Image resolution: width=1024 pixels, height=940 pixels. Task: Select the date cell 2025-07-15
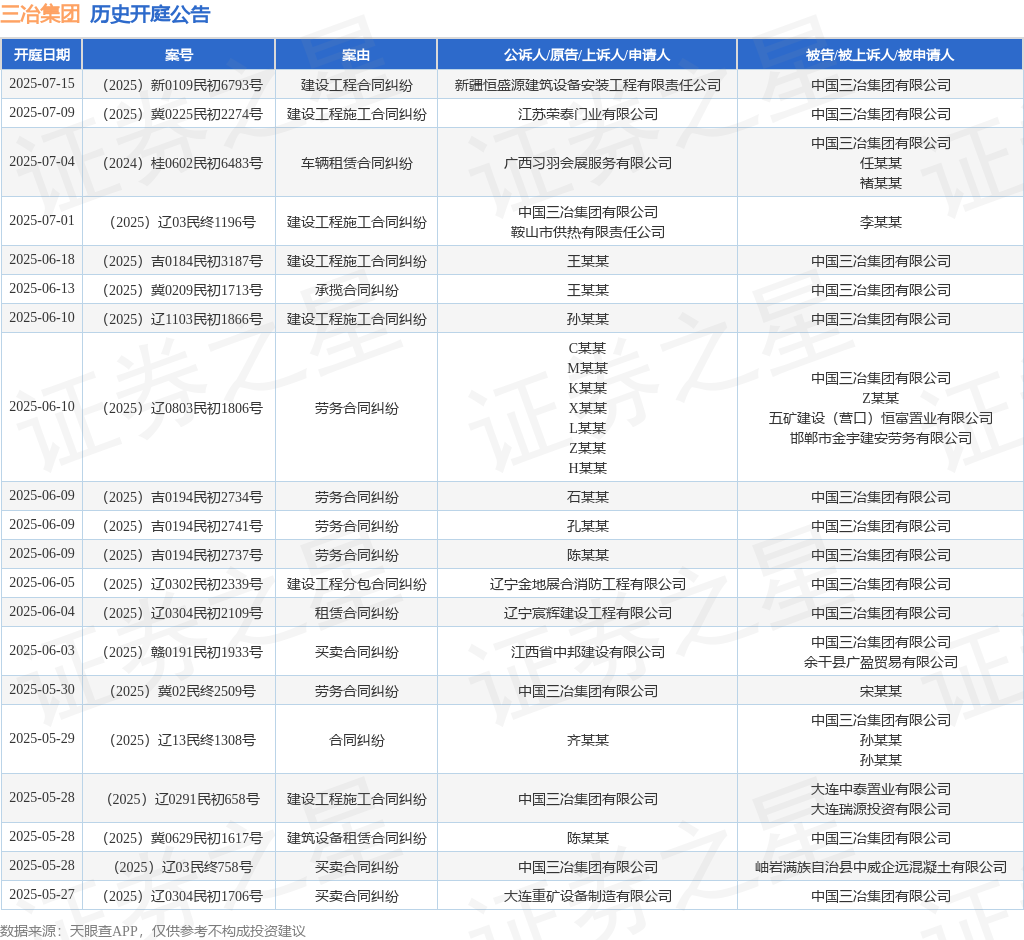(42, 84)
